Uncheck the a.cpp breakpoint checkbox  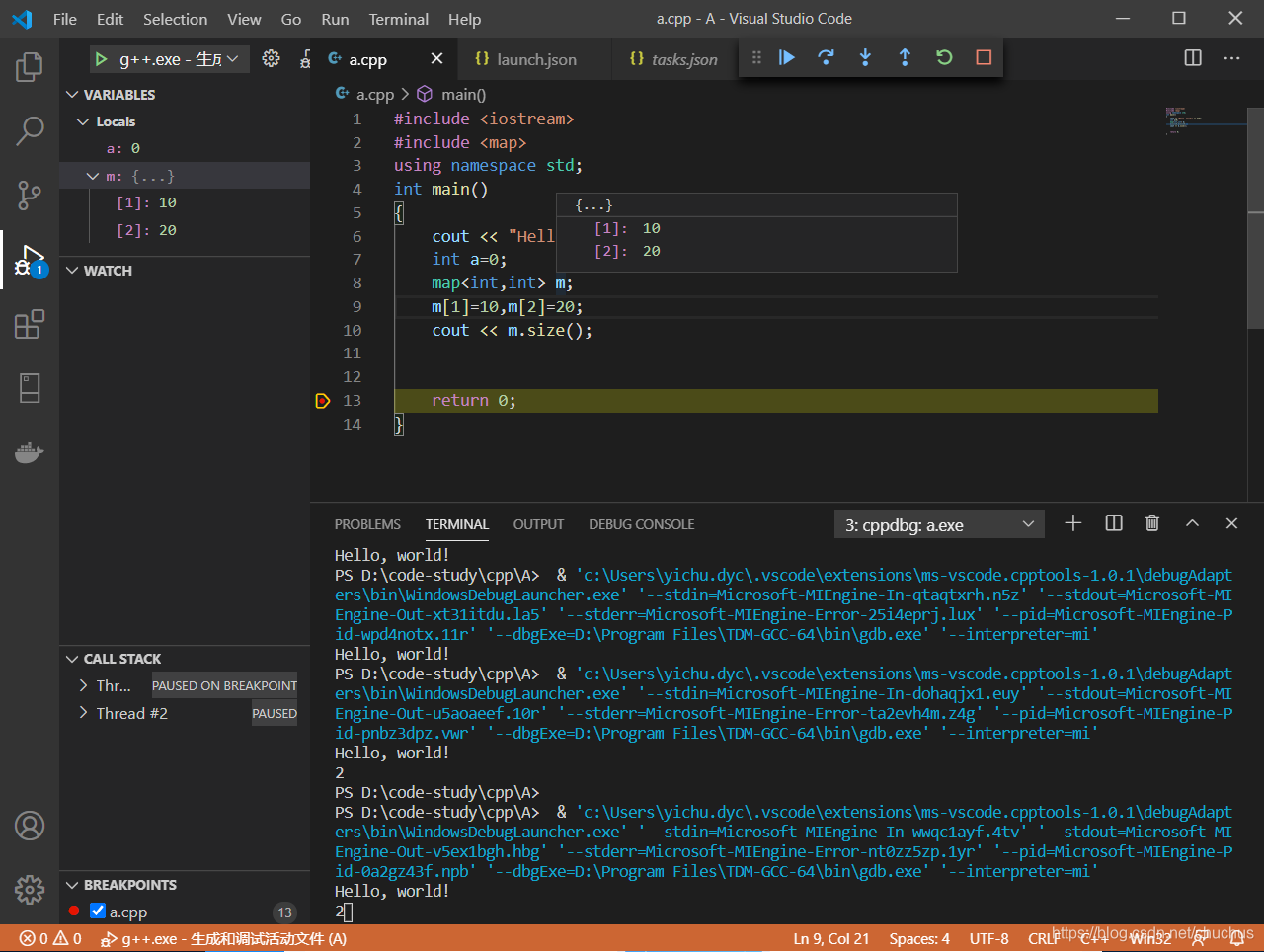[x=98, y=911]
